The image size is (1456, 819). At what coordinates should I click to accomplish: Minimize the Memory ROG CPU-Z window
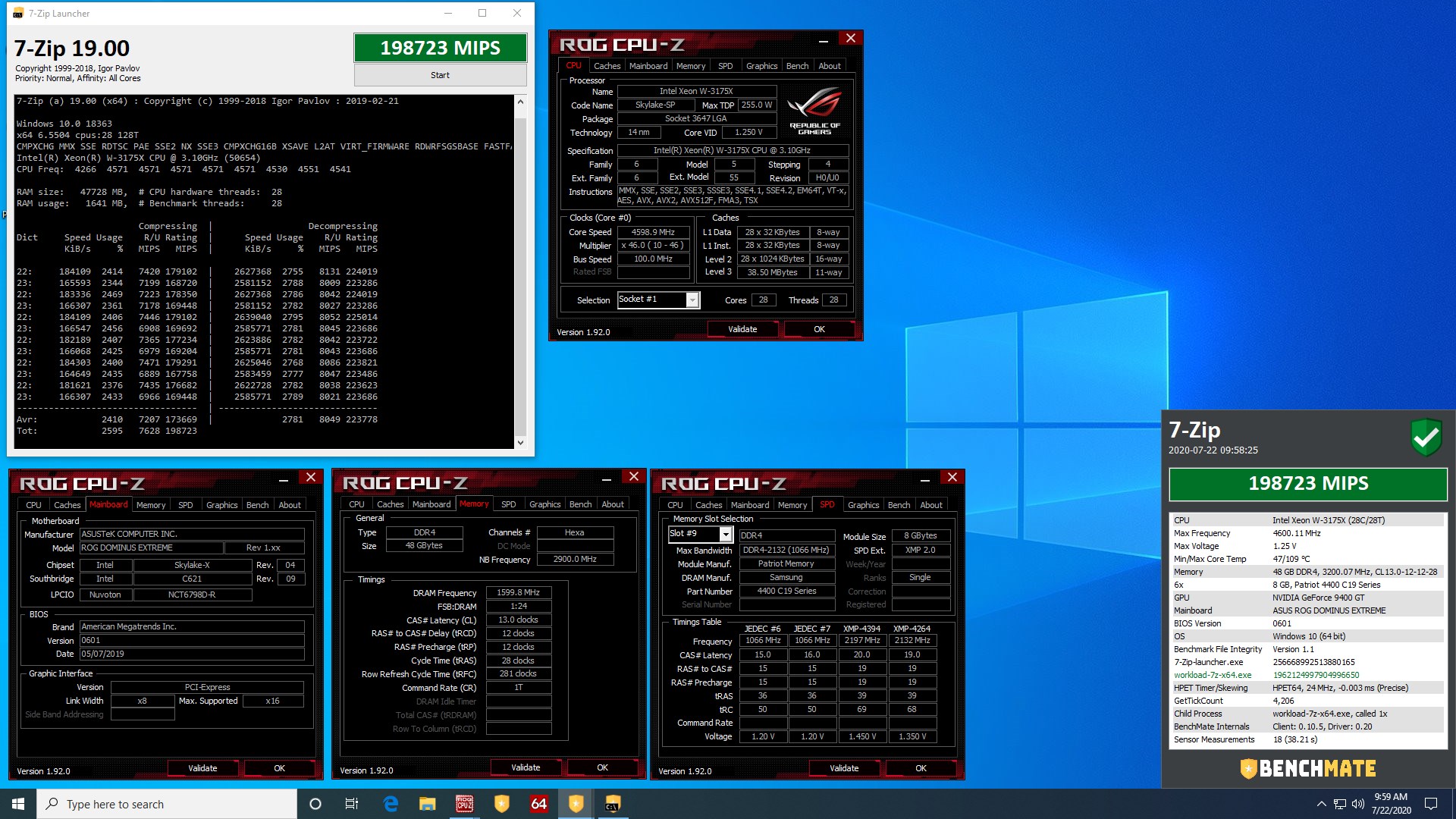pos(607,479)
